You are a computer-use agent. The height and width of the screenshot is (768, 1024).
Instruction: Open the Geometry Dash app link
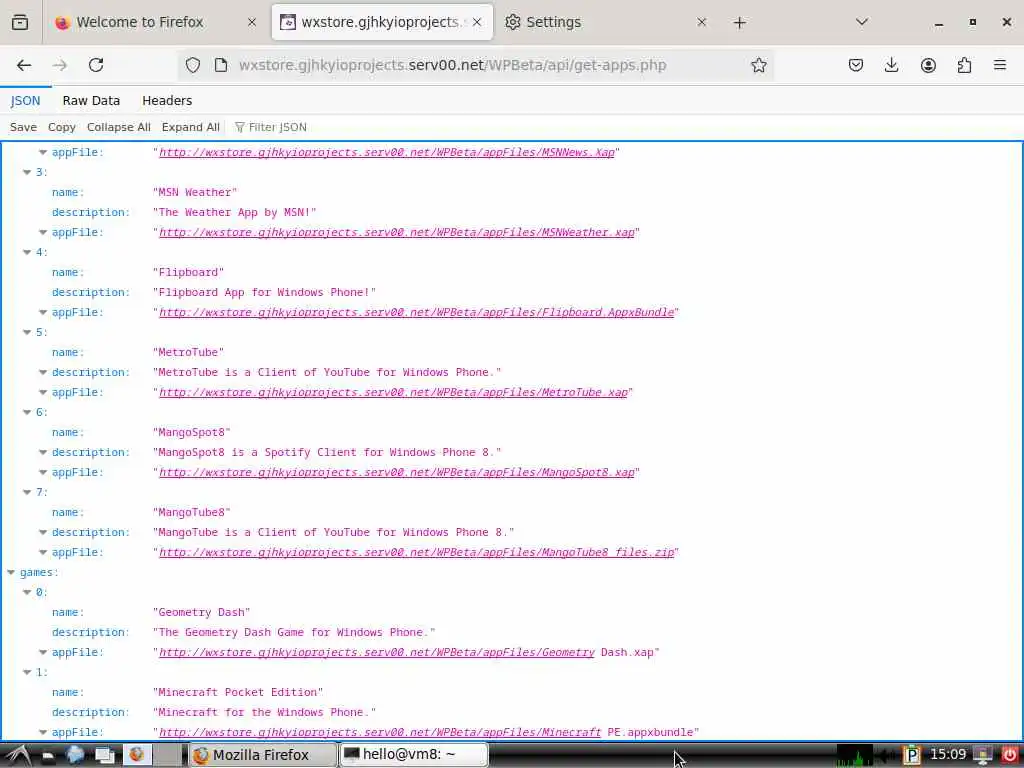tap(377, 652)
